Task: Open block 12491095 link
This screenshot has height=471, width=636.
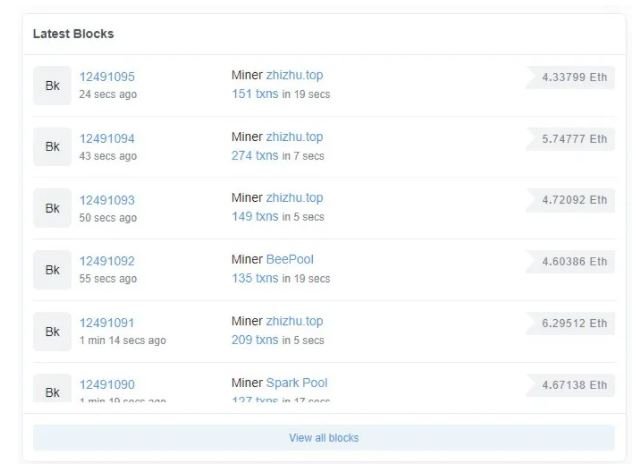Action: (x=107, y=77)
